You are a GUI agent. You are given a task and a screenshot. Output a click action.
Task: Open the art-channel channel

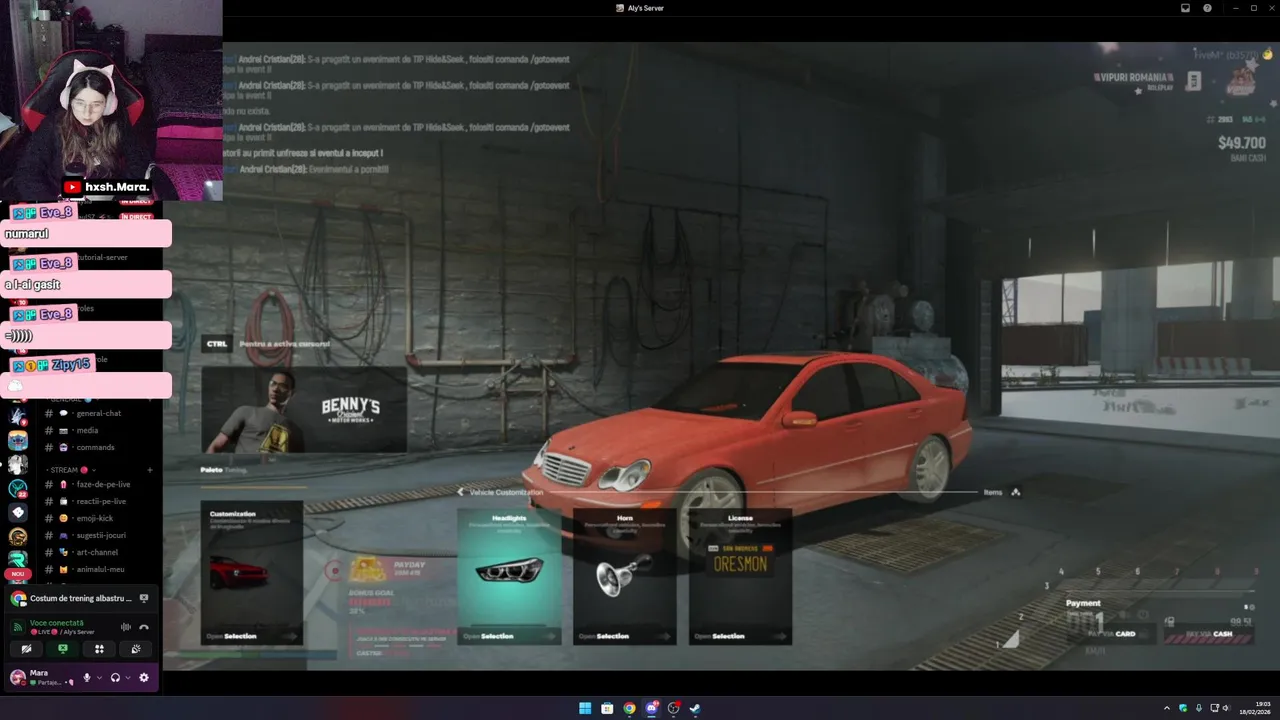98,552
